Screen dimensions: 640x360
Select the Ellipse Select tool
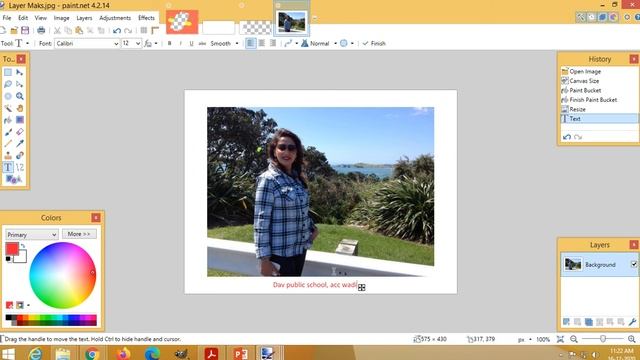pos(8,96)
